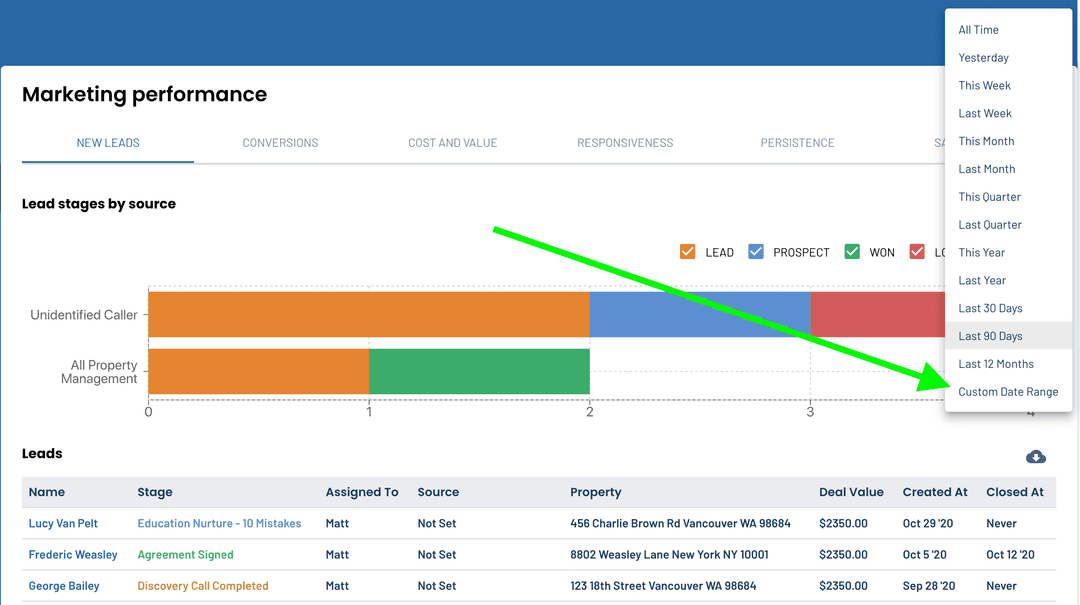1080x605 pixels.
Task: Open Frederic Weasley lead record
Action: pos(73,555)
